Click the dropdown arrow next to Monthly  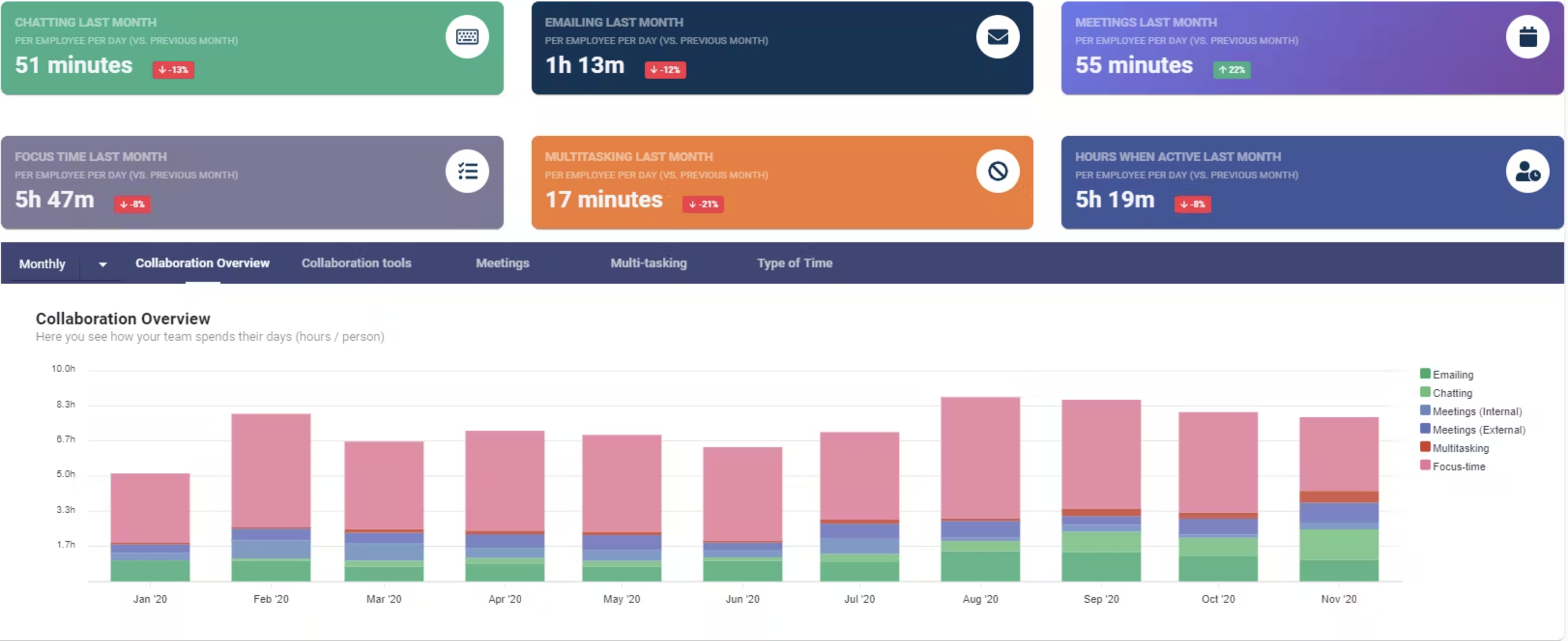click(102, 264)
